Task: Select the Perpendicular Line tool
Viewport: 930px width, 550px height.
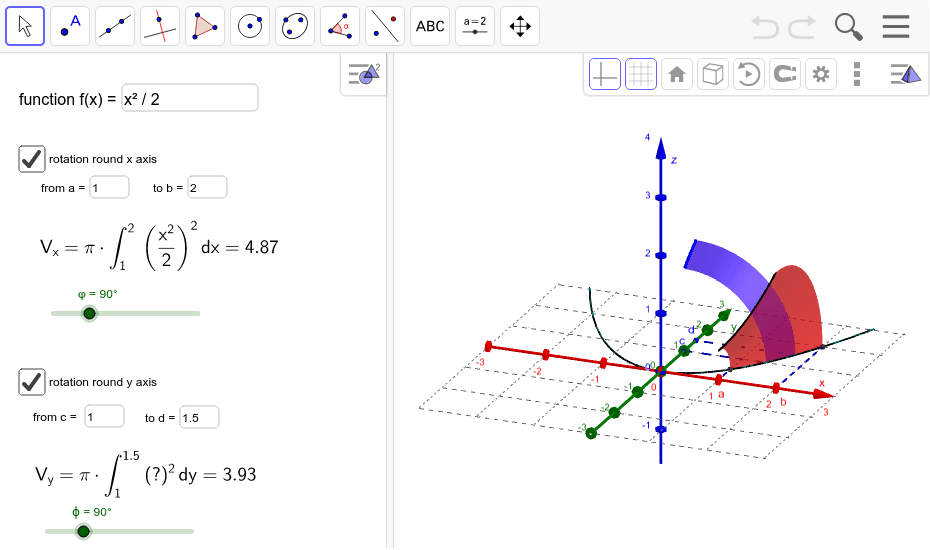Action: [x=160, y=26]
